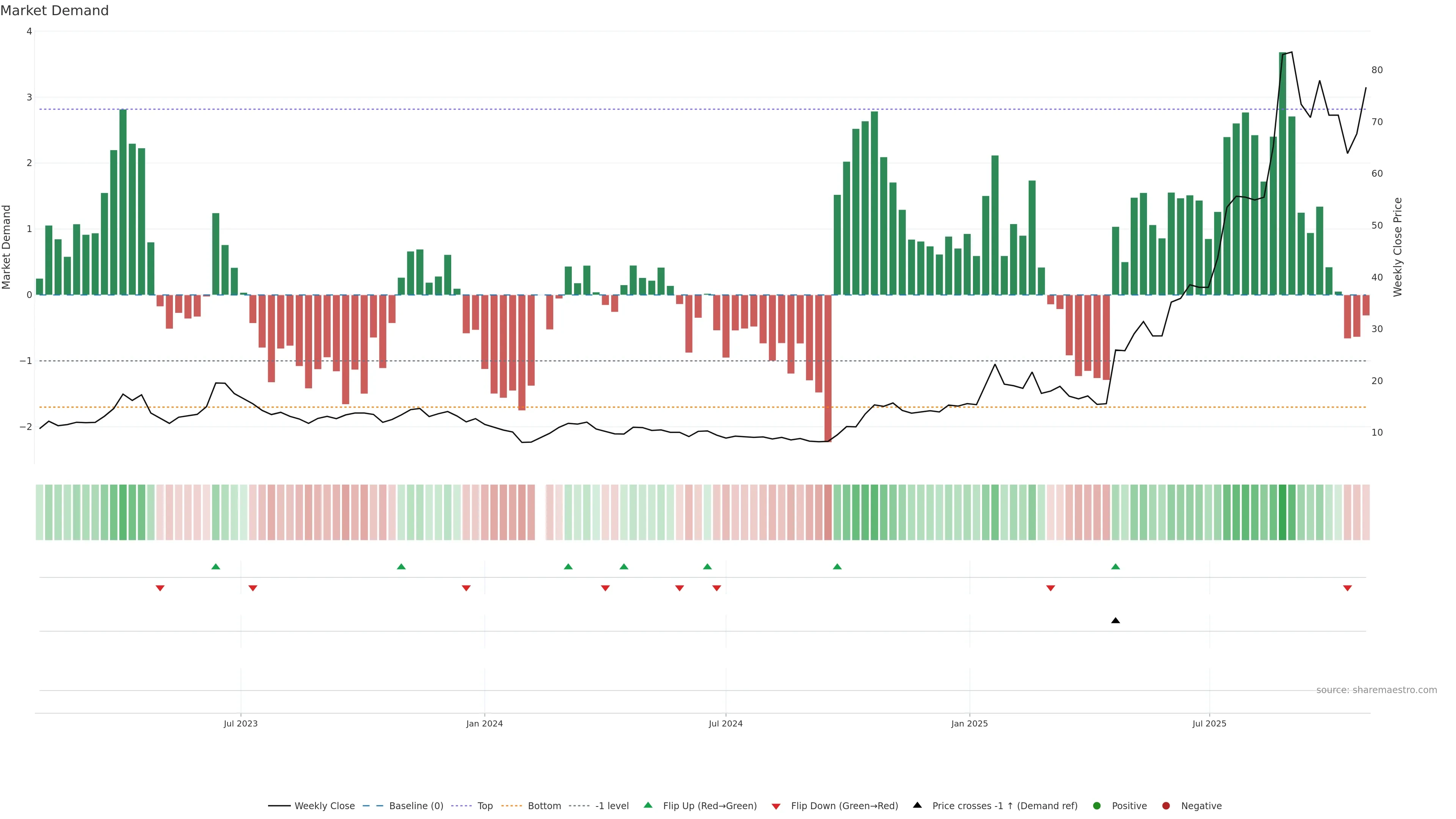The image size is (1456, 819).
Task: Click the last red flip-down marker at far right
Action: click(1348, 588)
